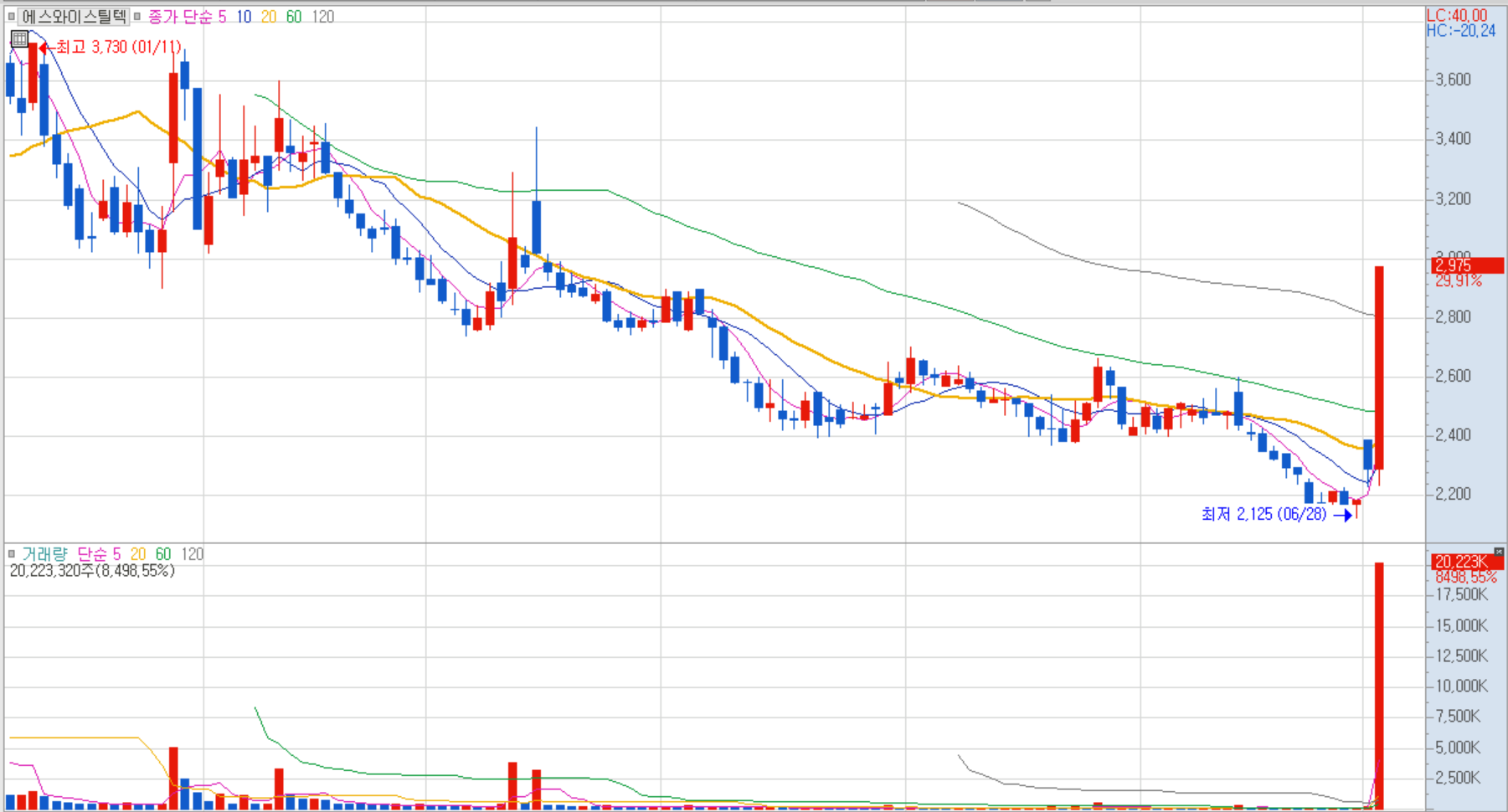Click the 3,200 price axis label

click(x=1453, y=199)
